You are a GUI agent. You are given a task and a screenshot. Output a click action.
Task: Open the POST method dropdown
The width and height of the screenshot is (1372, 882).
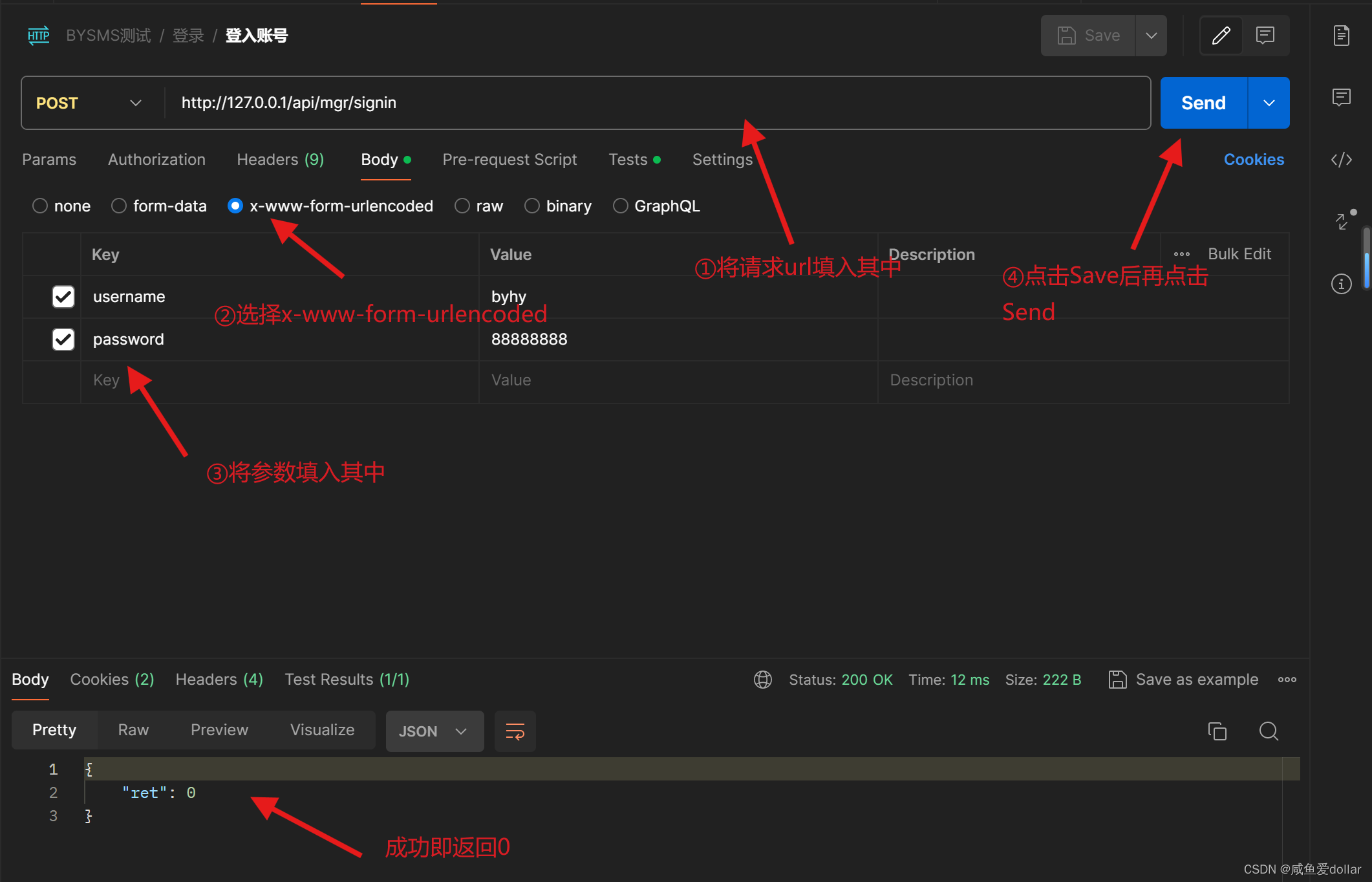[x=89, y=103]
